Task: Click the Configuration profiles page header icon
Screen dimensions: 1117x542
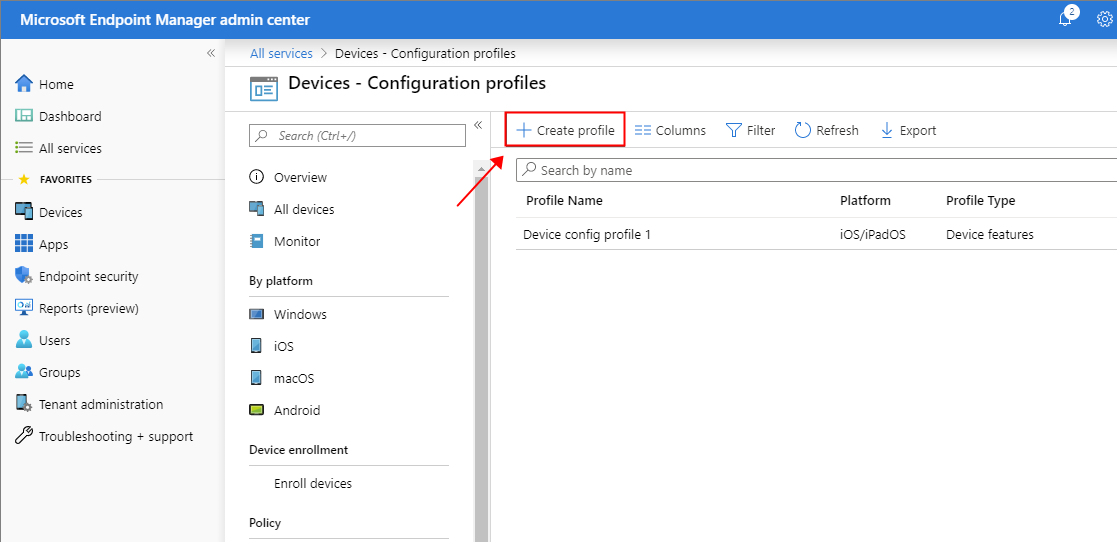Action: [x=264, y=89]
